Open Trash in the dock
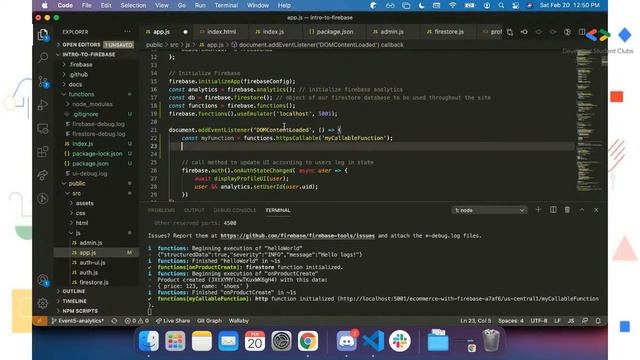Screen dimensions: 640x360 491,341
